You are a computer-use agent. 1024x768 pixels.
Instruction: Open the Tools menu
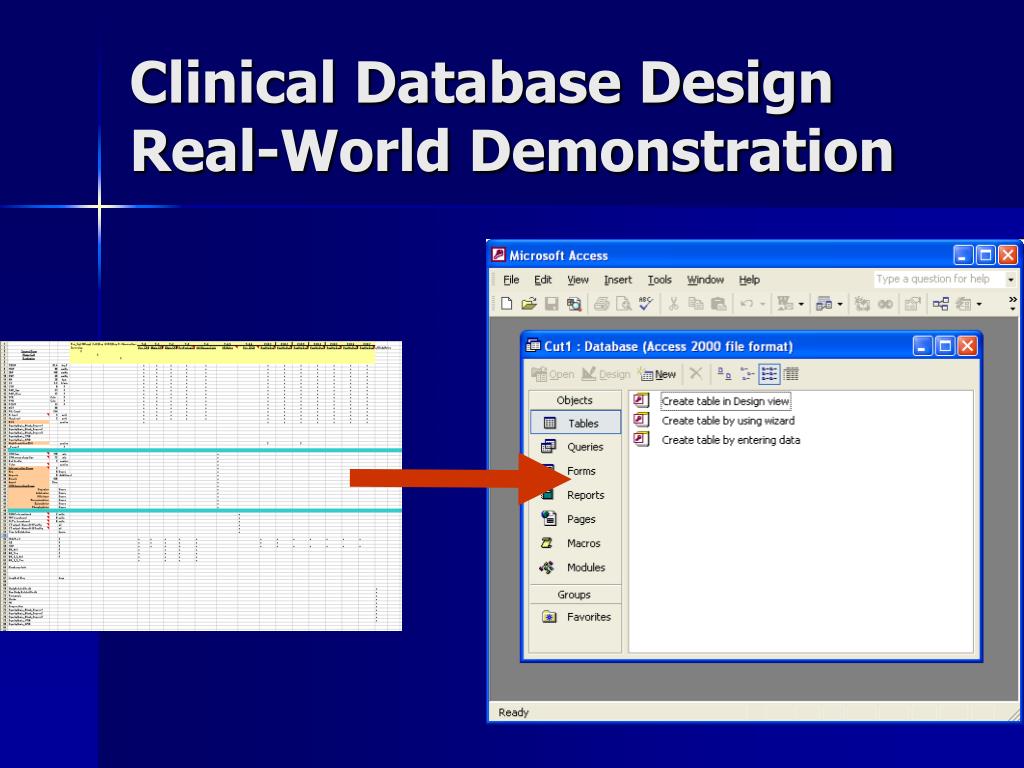coord(660,280)
